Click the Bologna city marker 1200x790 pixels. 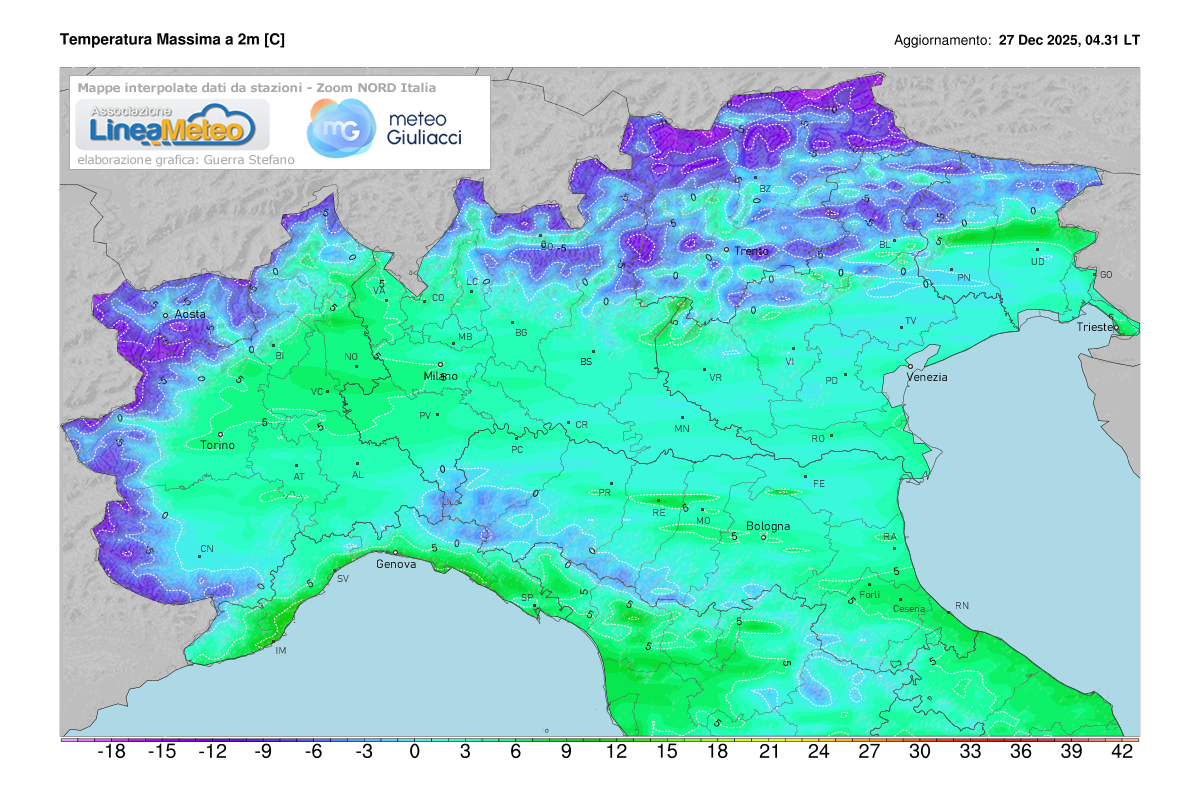pos(764,537)
